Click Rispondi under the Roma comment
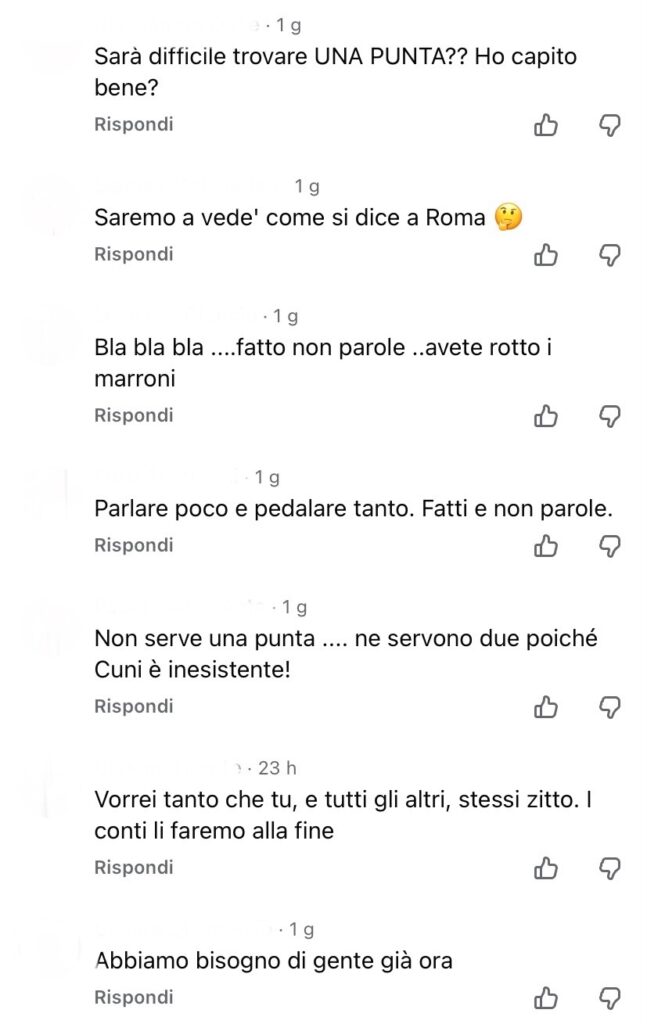The height and width of the screenshot is (1024, 647). (134, 254)
